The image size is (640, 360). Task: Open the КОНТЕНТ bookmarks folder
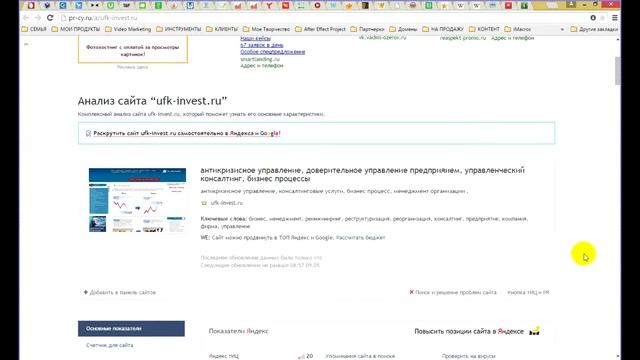pos(484,29)
